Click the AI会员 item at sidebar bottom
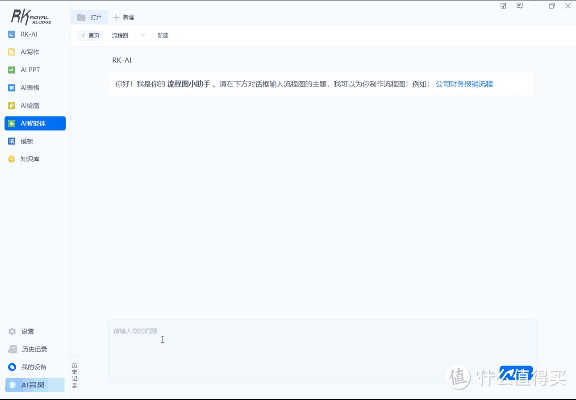This screenshot has width=576, height=400. [x=35, y=385]
